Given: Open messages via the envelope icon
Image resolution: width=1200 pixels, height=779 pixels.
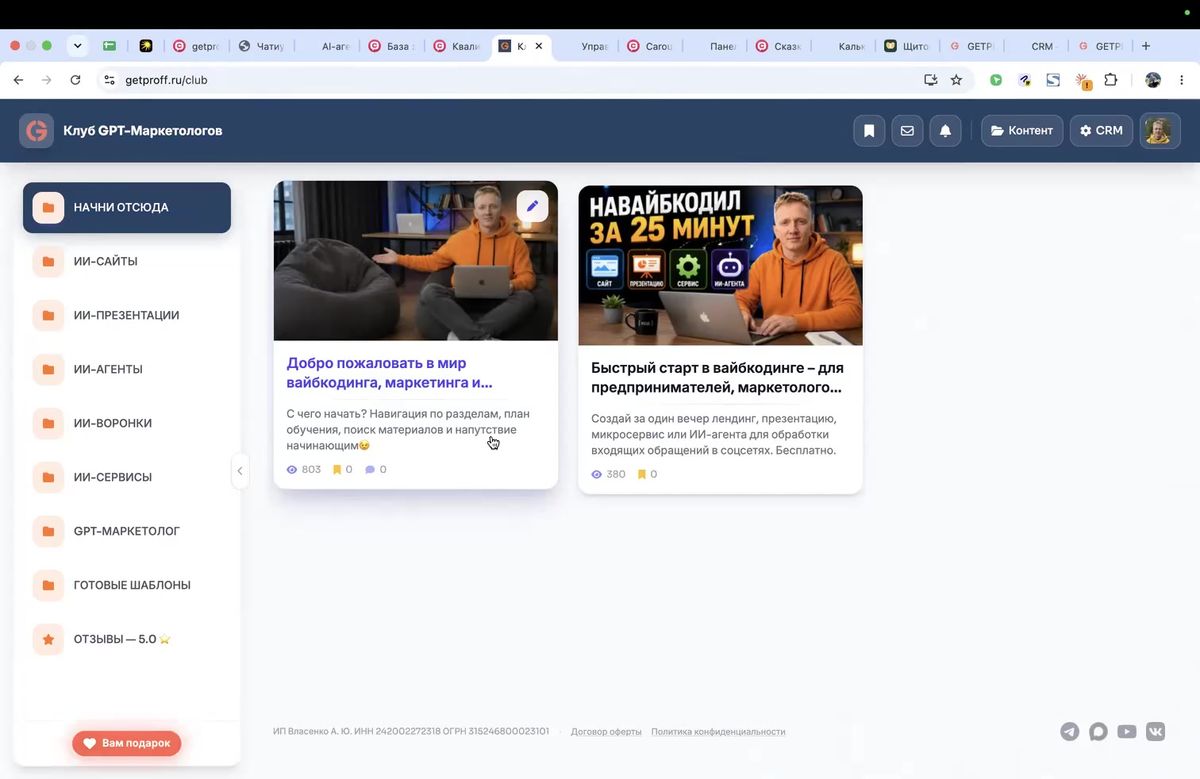Looking at the screenshot, I should 907,131.
